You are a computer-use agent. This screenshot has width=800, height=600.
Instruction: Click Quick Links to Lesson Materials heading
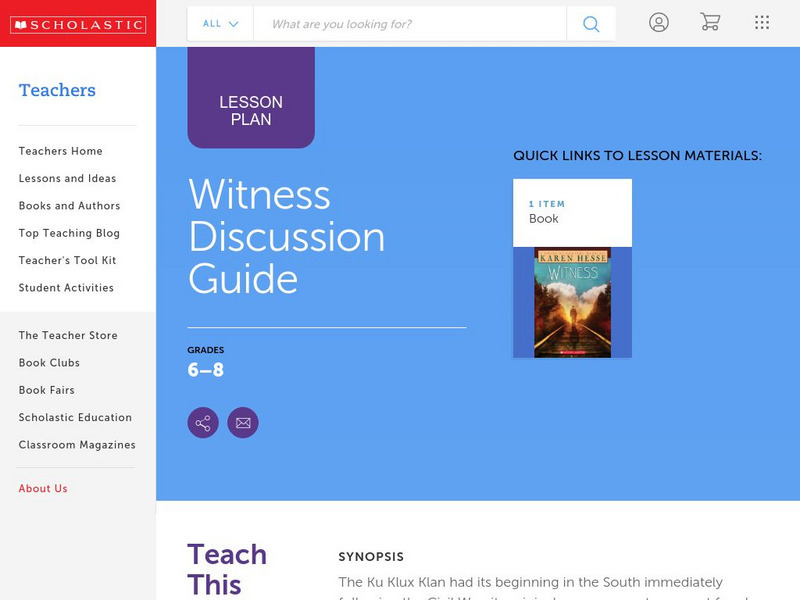637,156
